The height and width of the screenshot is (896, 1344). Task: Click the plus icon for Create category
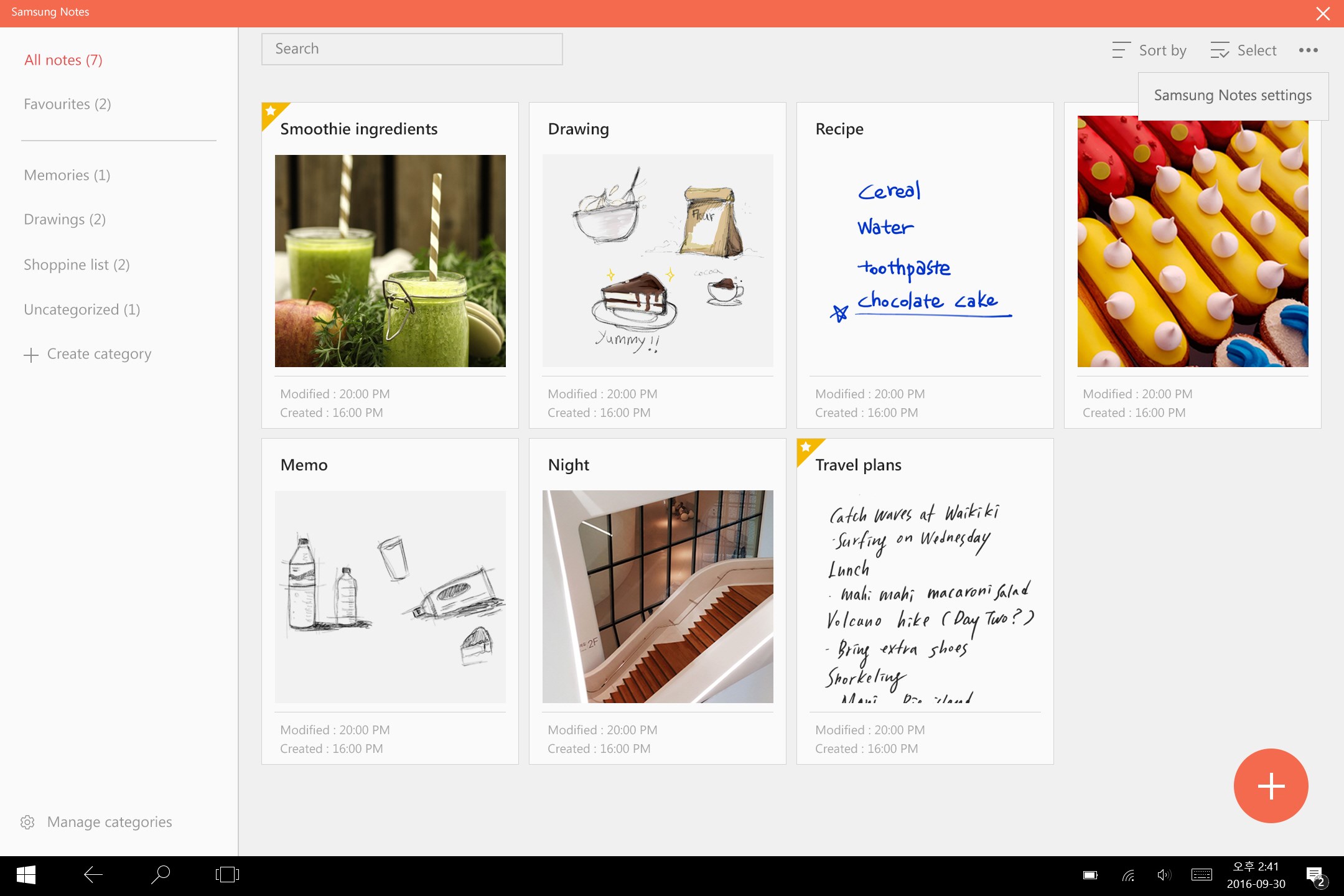[31, 355]
